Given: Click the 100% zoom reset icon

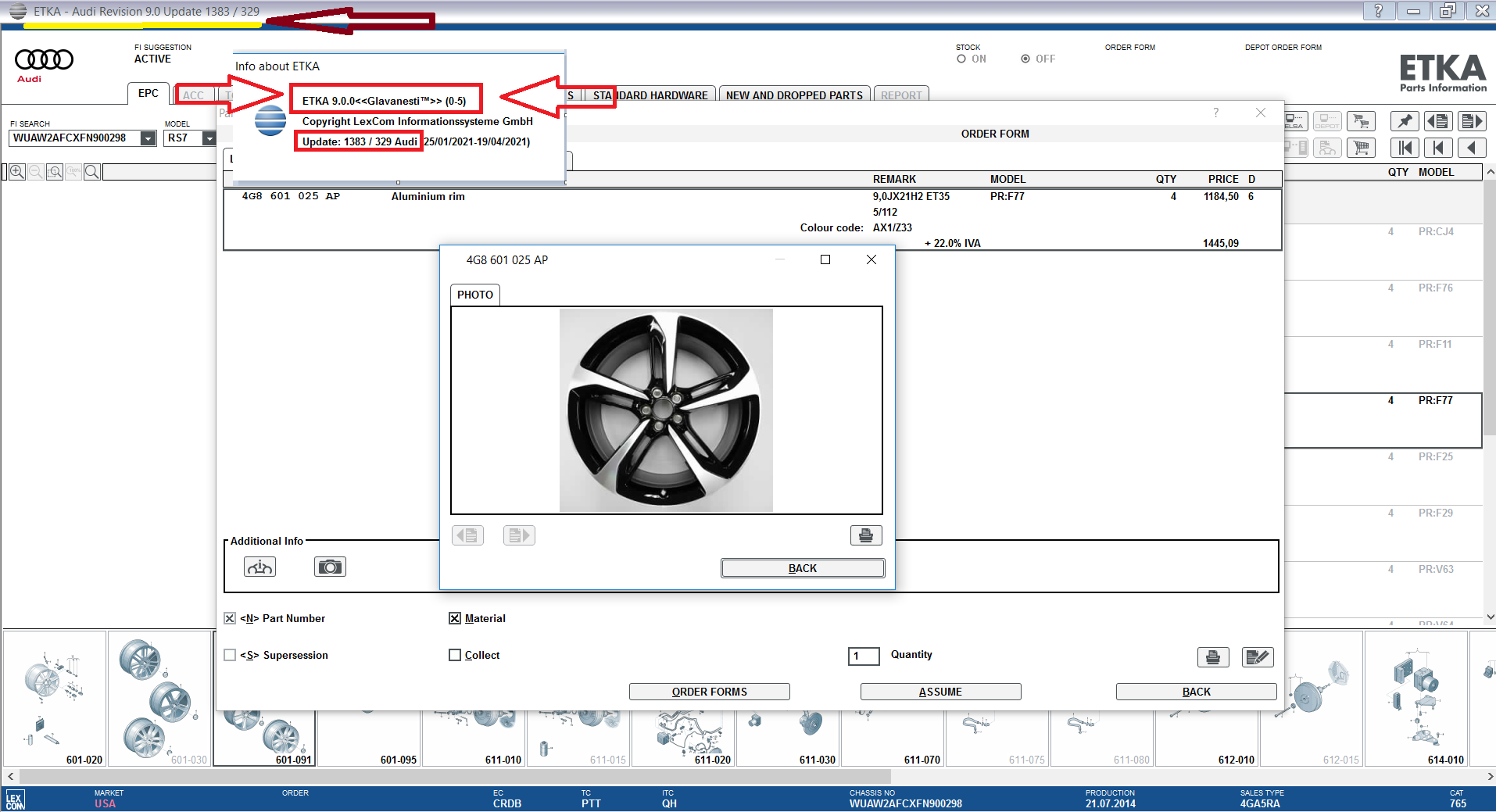Looking at the screenshot, I should click(x=73, y=172).
